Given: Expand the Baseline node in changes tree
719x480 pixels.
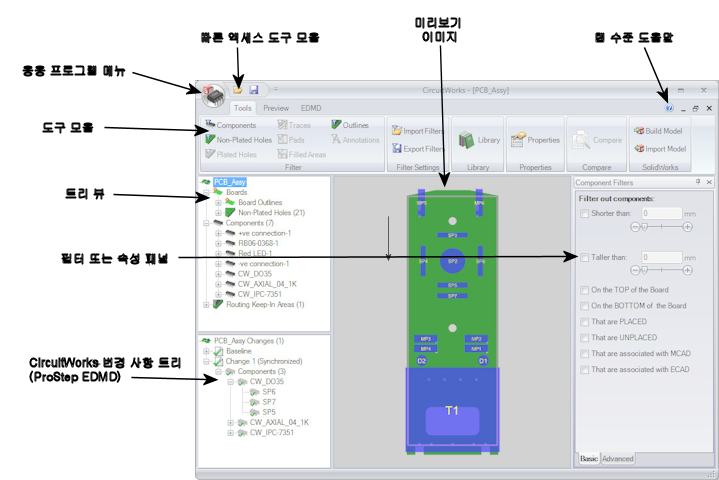Looking at the screenshot, I should pyautogui.click(x=206, y=351).
